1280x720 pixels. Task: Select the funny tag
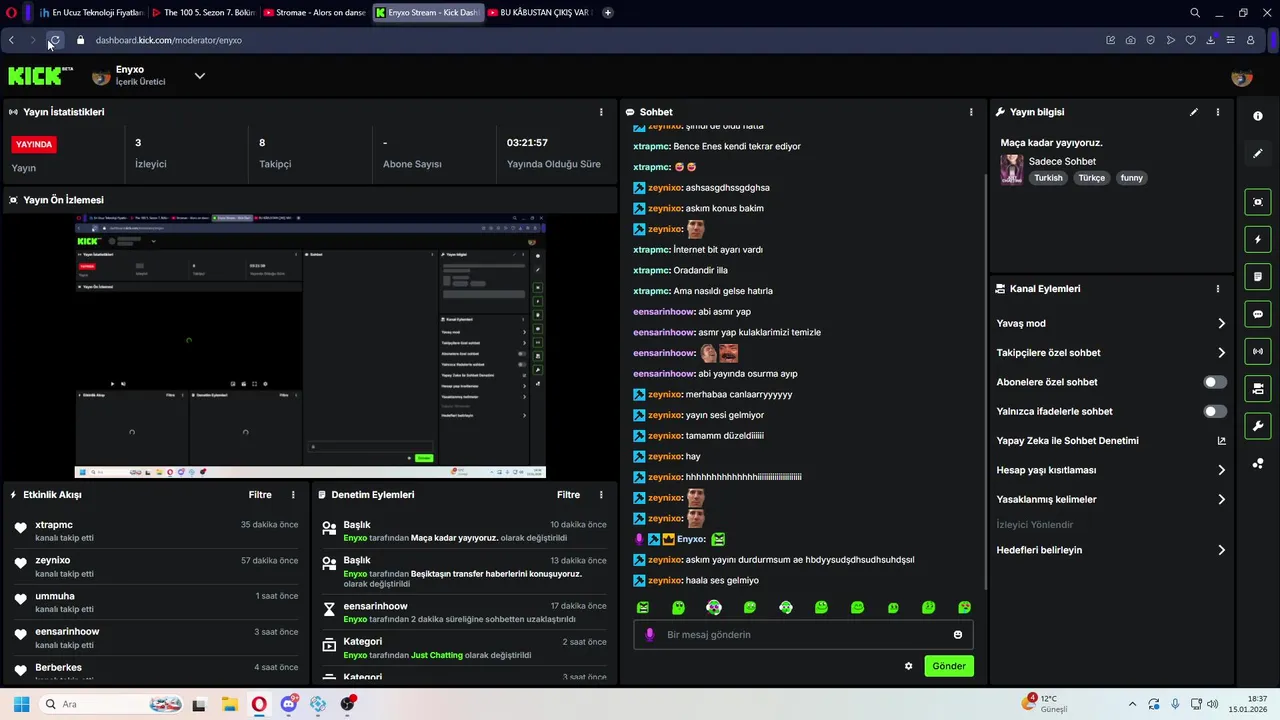click(1131, 178)
